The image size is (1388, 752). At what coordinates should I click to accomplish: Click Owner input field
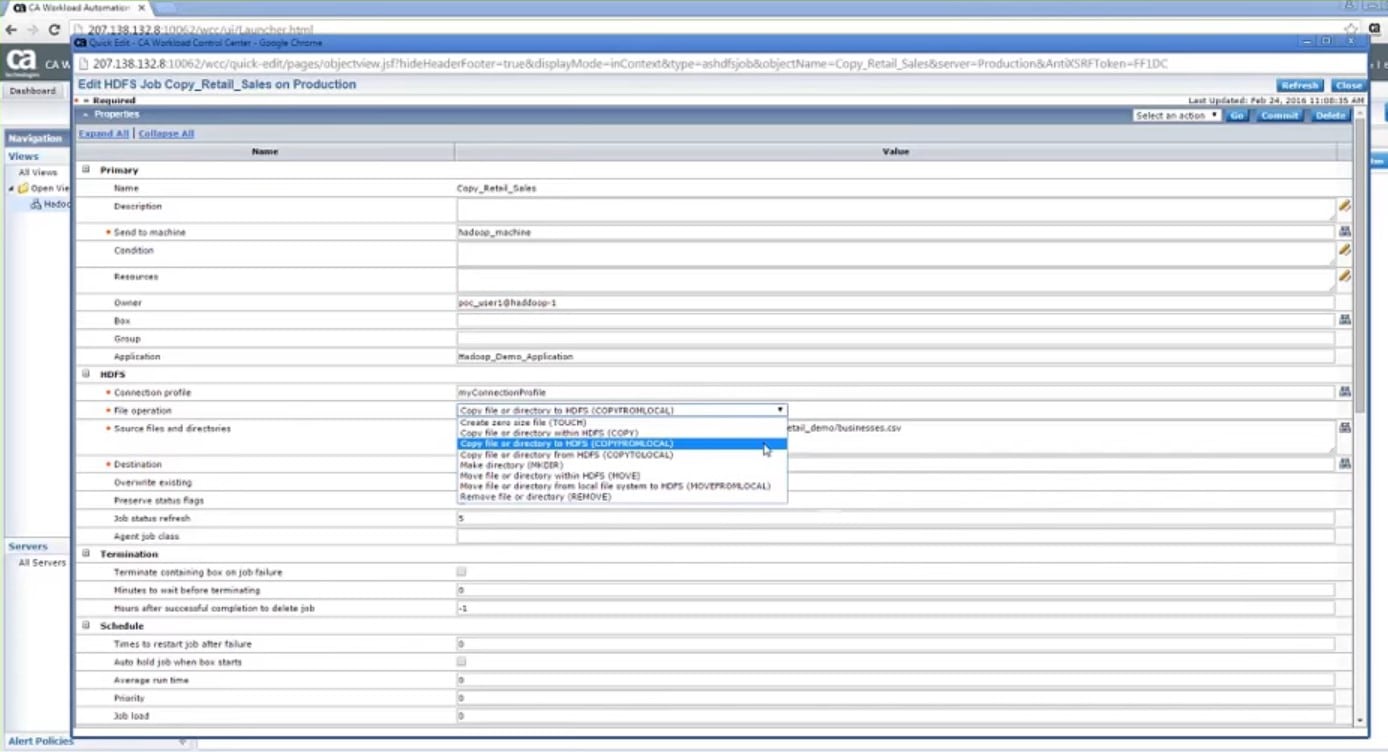tap(896, 302)
